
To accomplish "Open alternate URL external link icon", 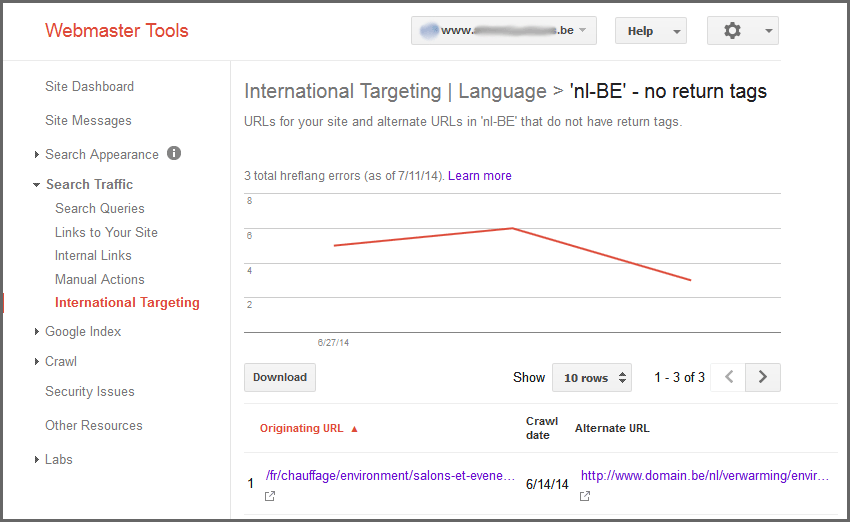I will [584, 496].
